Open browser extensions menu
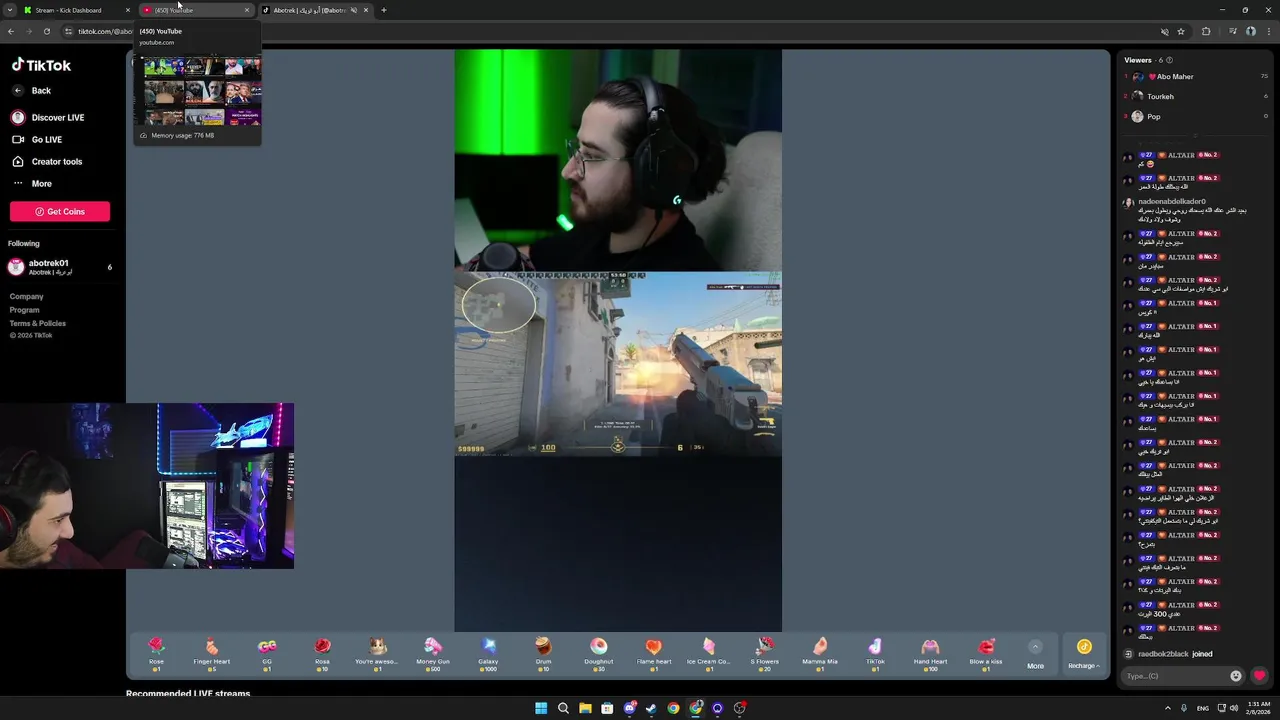This screenshot has width=1280, height=720. tap(1206, 31)
